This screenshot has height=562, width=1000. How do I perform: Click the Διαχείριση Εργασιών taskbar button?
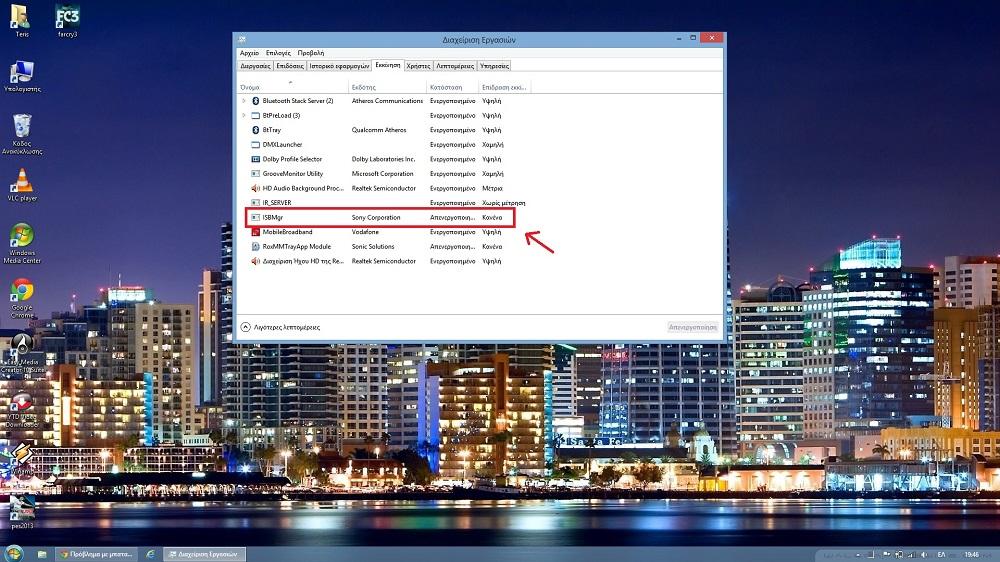(x=203, y=554)
